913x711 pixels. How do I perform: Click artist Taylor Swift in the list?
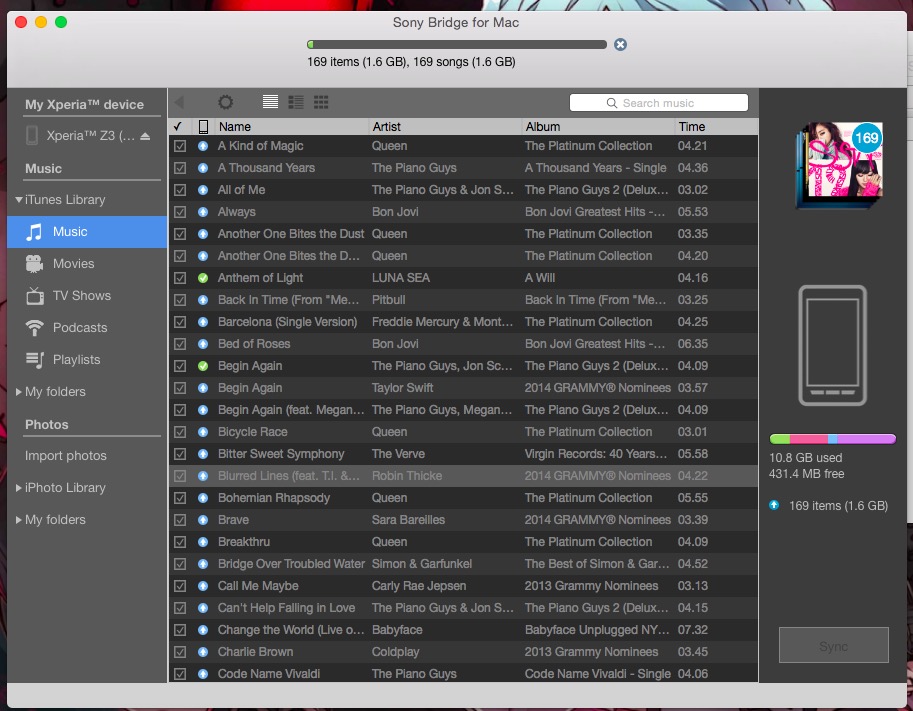(402, 388)
